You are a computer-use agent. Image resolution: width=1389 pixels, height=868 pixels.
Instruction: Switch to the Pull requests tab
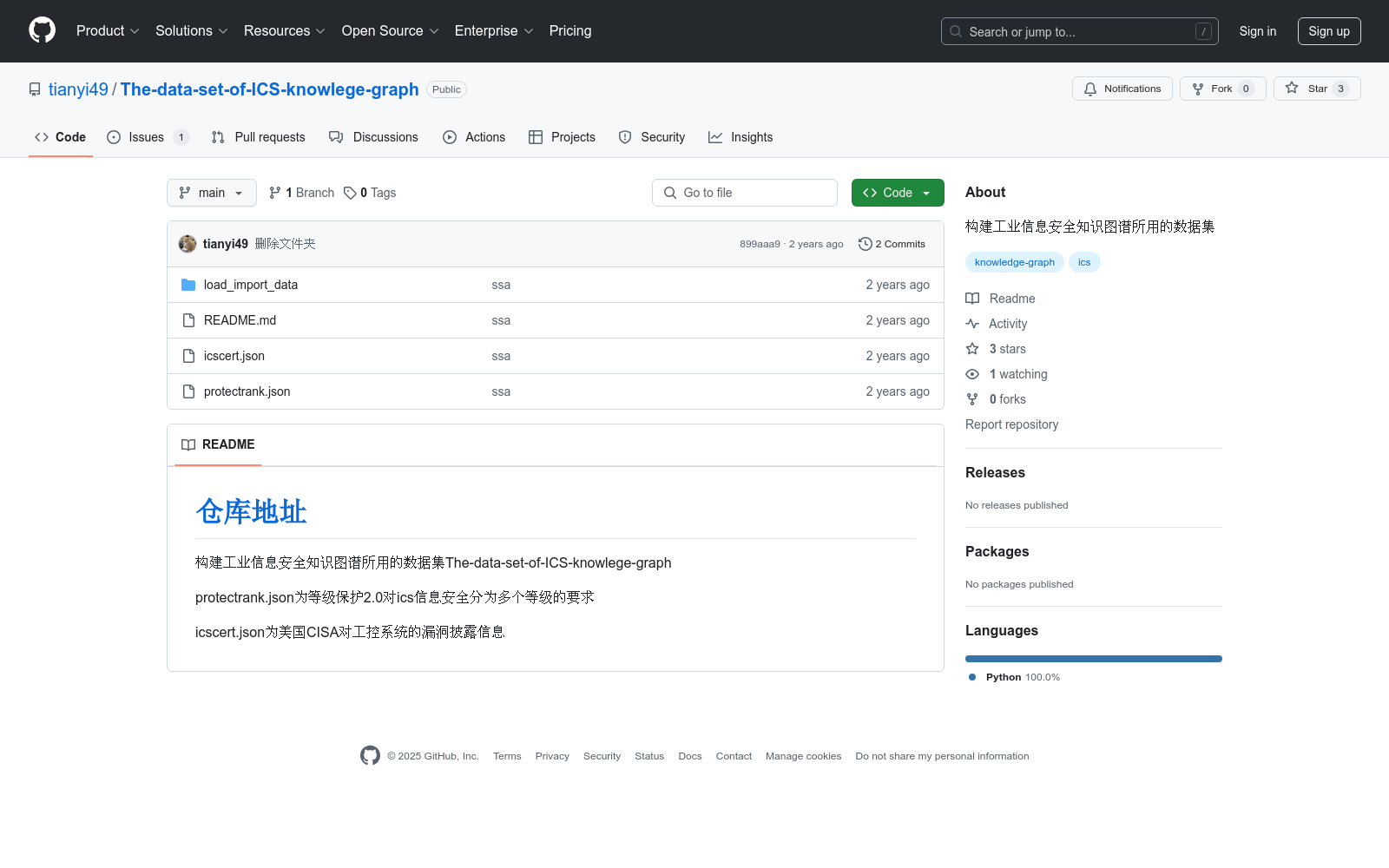click(259, 137)
